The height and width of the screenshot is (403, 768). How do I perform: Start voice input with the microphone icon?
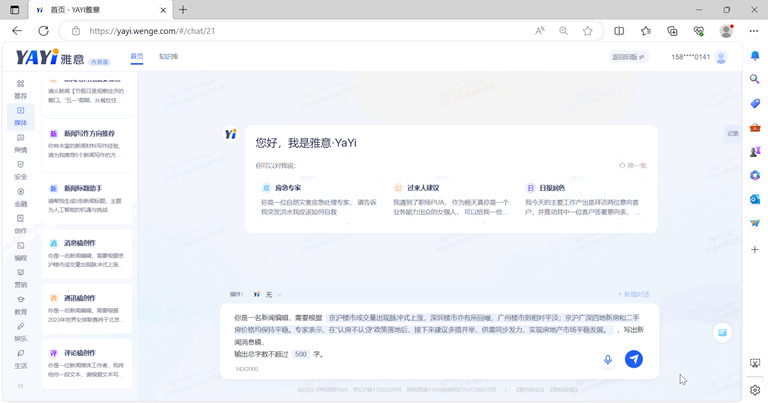pyautogui.click(x=608, y=359)
